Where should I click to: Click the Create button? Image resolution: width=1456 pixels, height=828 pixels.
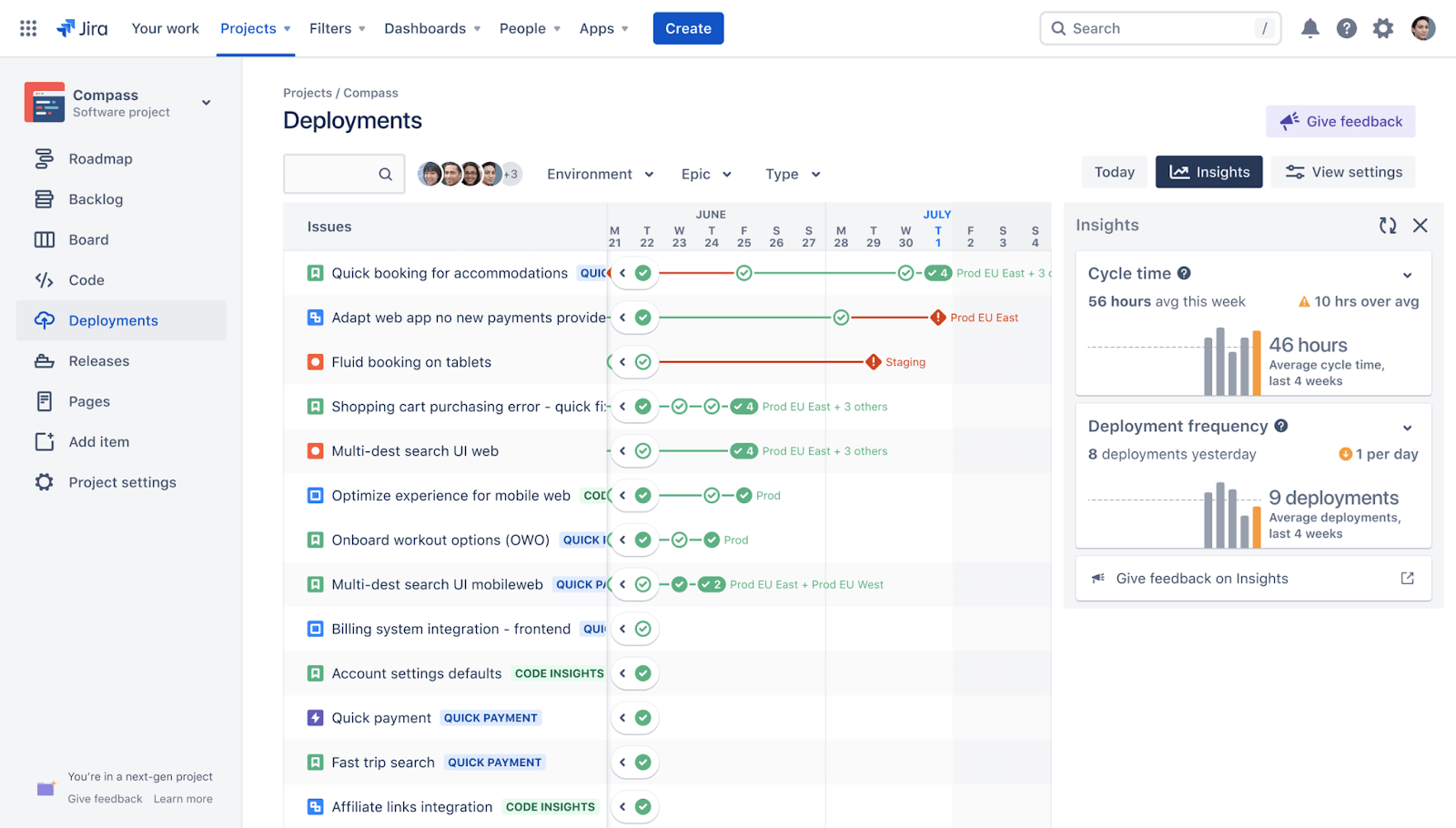click(x=687, y=28)
